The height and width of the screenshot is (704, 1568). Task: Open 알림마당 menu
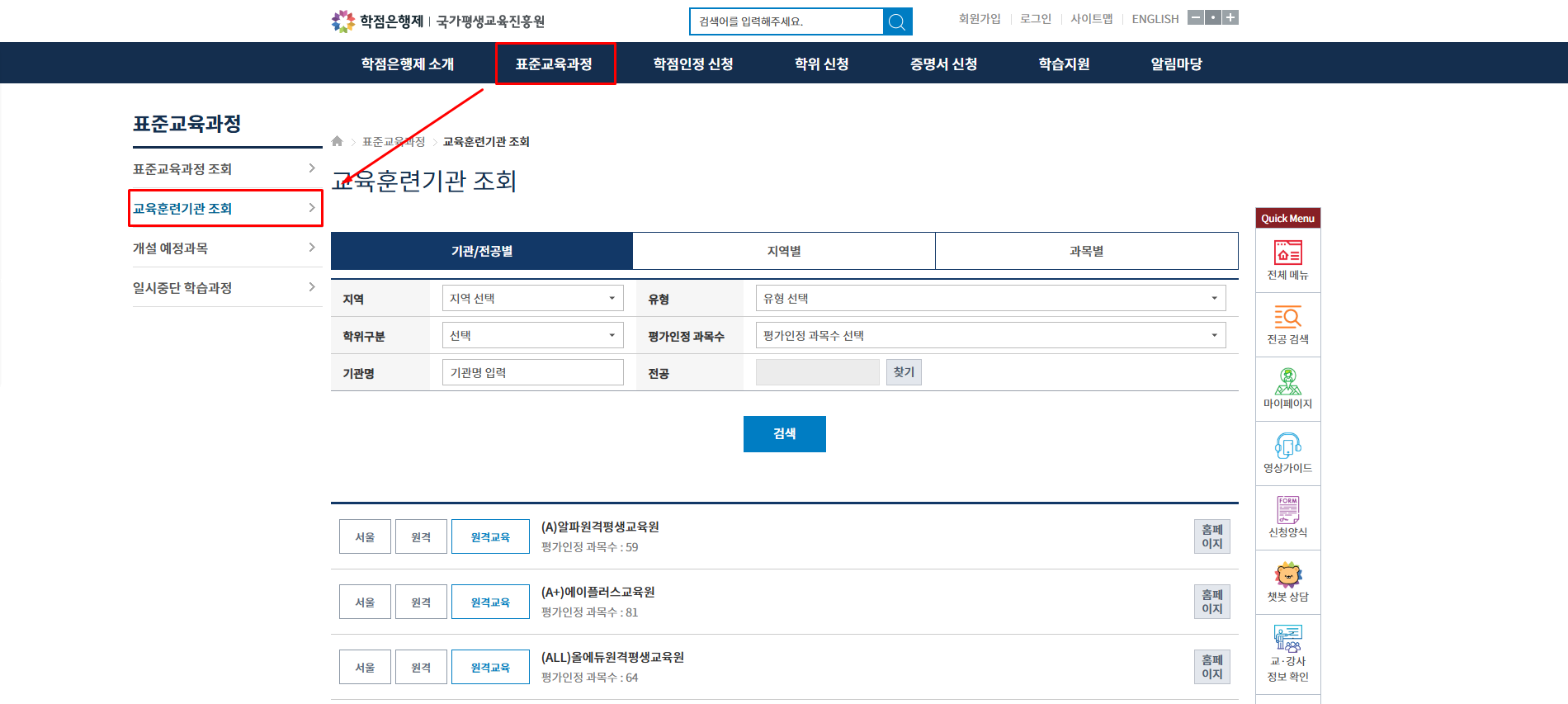[1176, 64]
